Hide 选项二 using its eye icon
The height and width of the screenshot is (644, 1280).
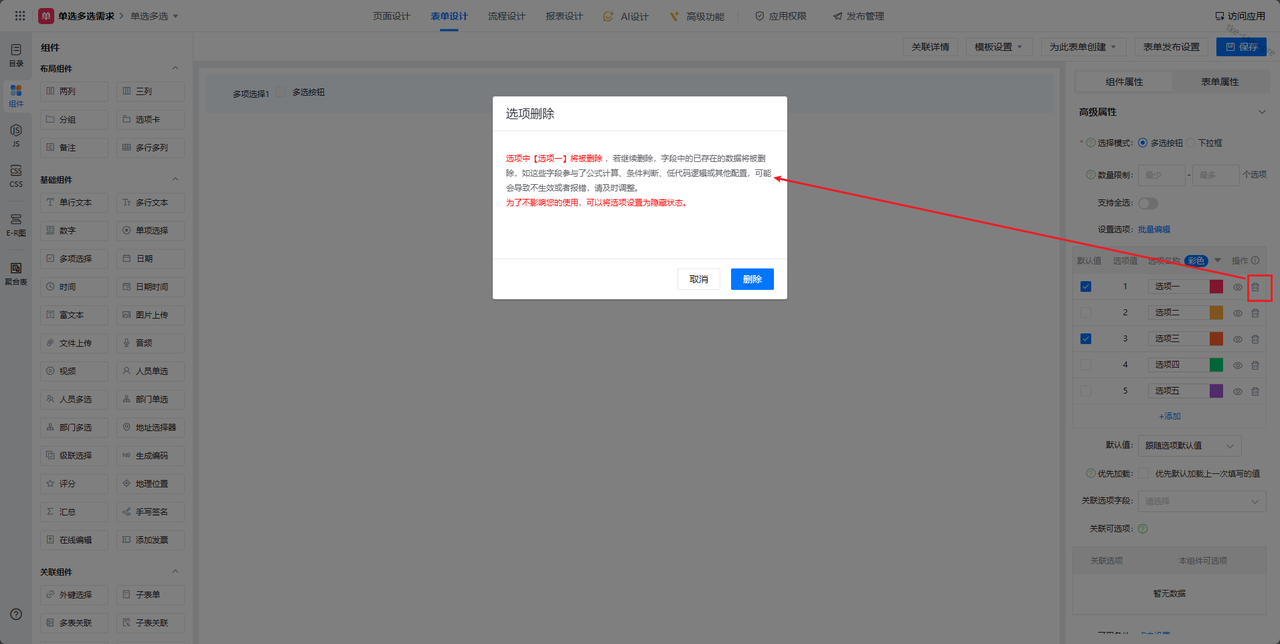click(1237, 313)
